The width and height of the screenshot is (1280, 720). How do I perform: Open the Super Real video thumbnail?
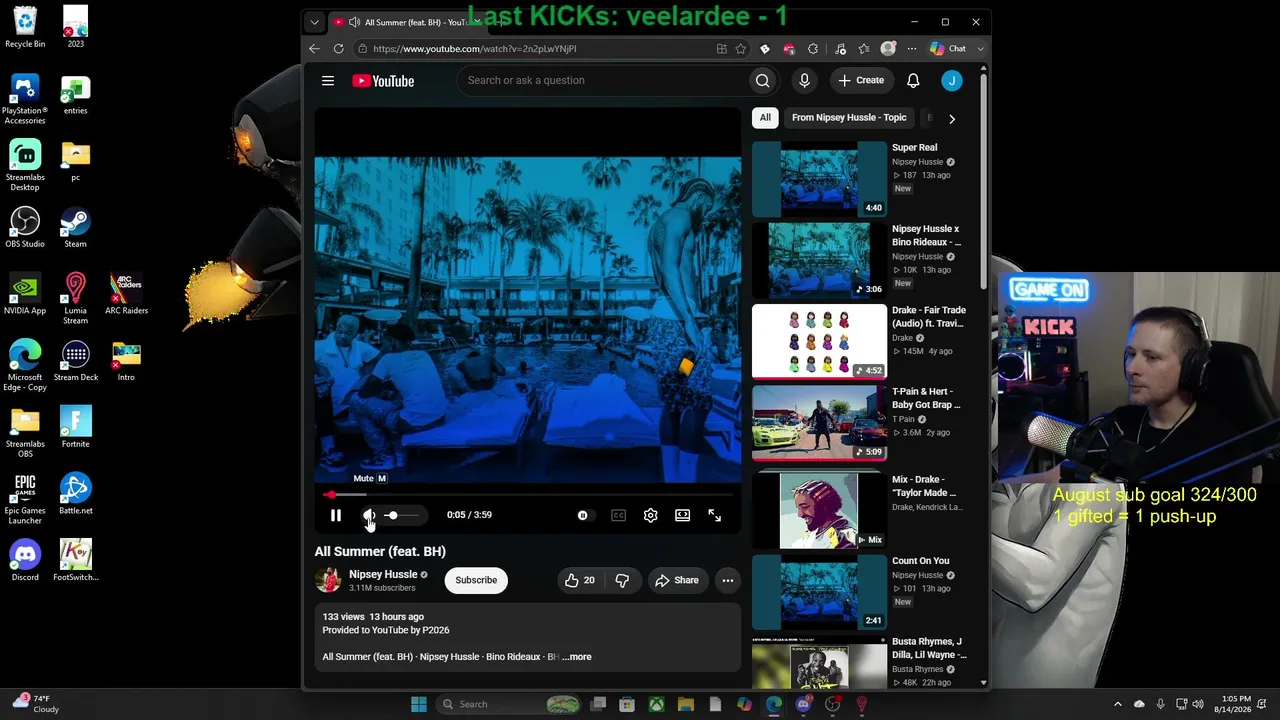[x=819, y=179]
